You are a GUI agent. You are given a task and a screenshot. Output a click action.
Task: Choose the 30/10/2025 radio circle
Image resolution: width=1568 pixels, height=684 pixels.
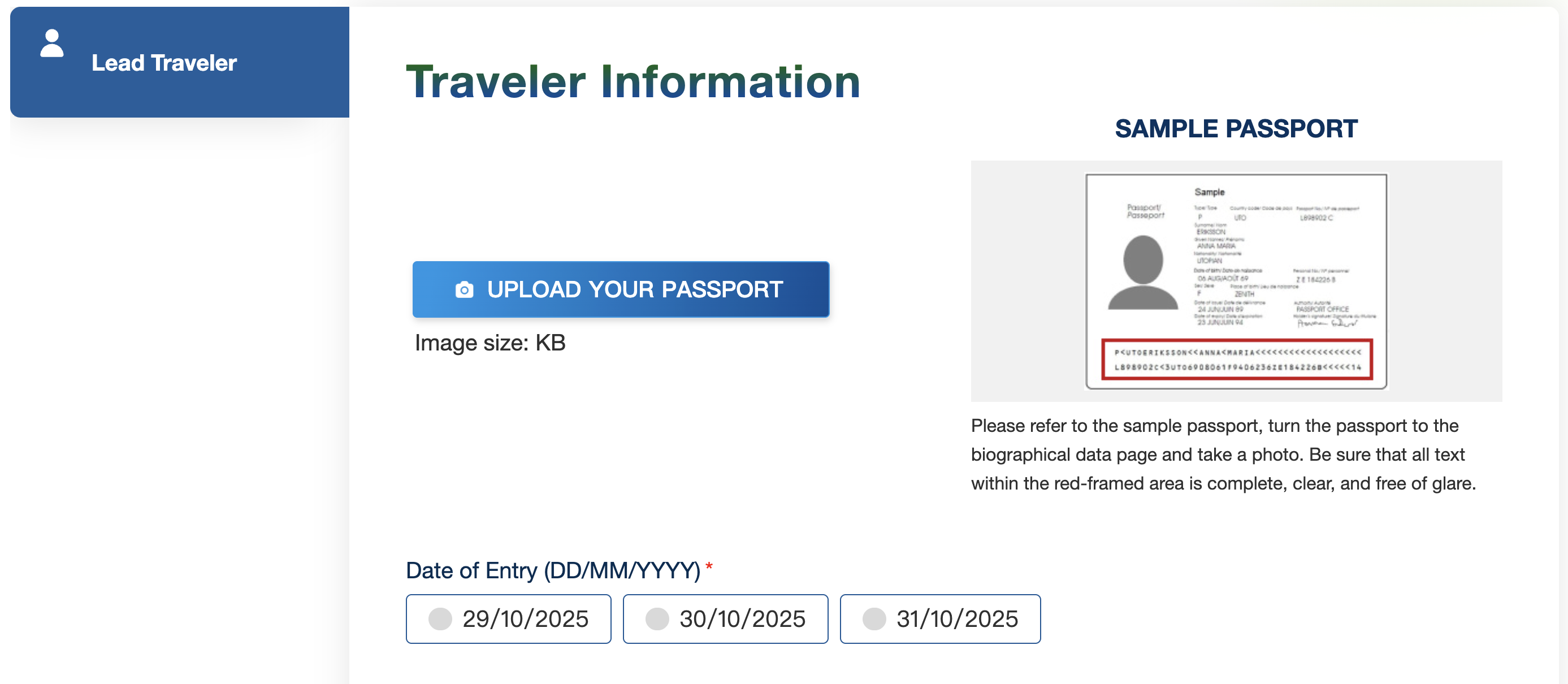[x=657, y=619]
